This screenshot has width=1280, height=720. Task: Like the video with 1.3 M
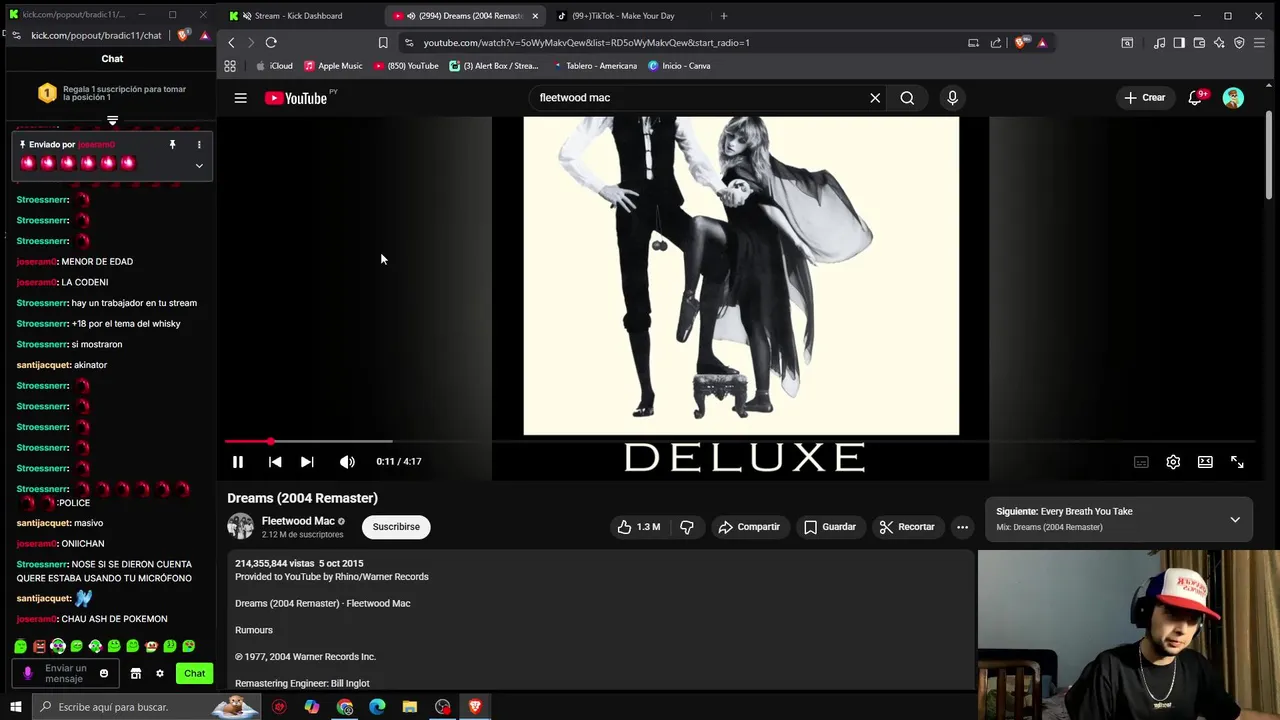(x=638, y=527)
